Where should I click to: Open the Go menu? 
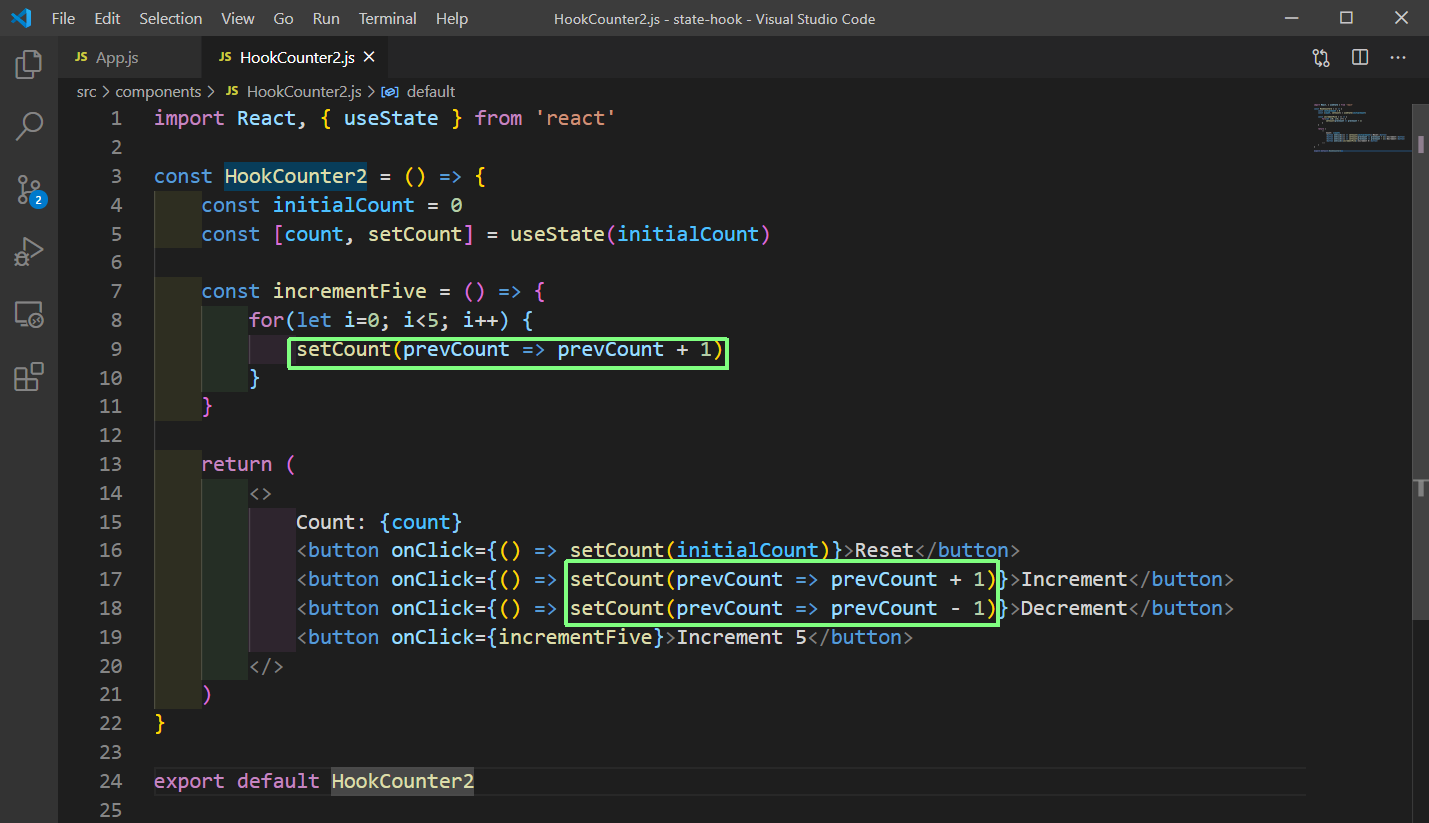[x=283, y=18]
